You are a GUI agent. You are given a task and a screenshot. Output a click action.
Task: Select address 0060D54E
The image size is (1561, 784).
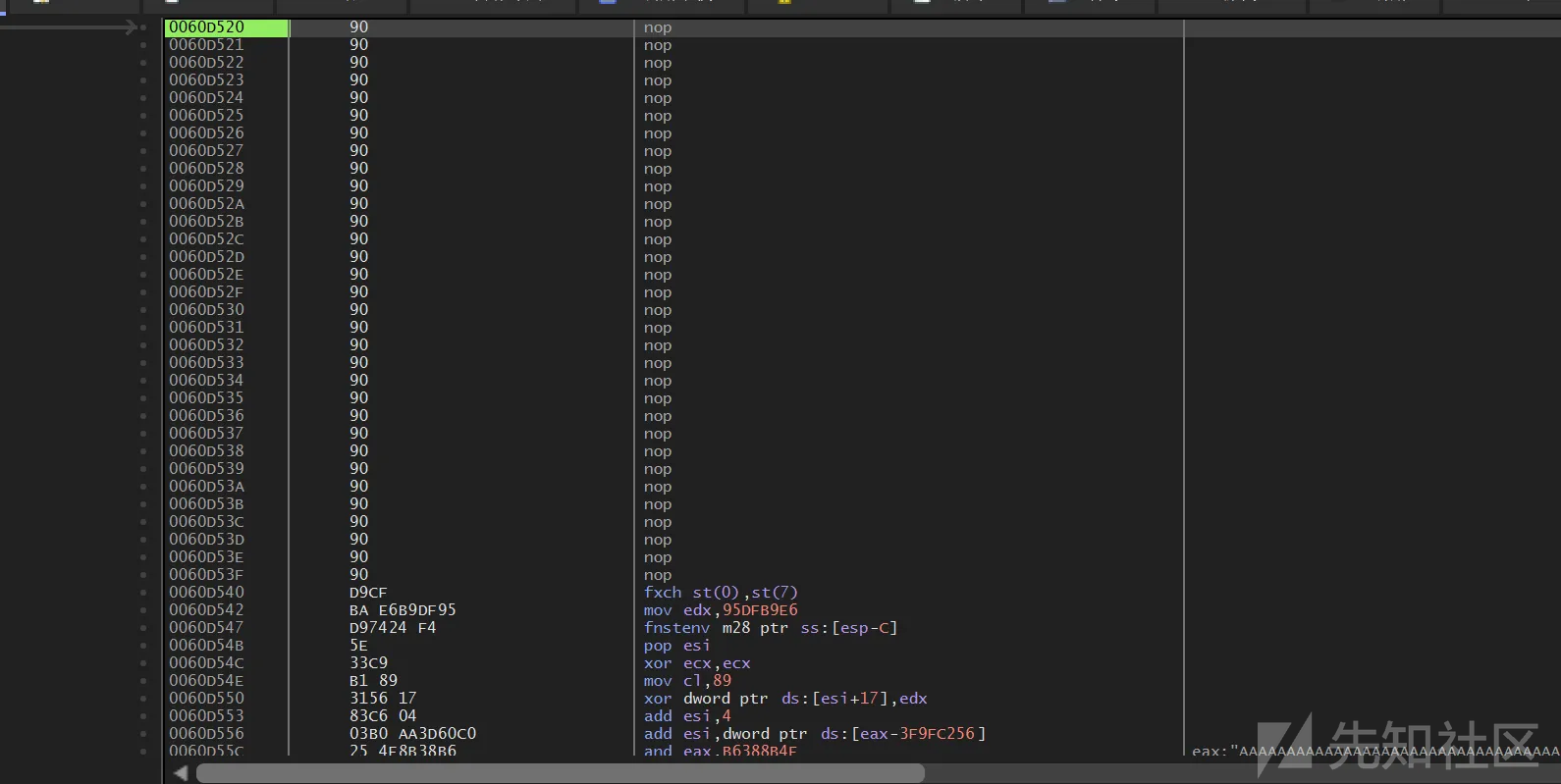pos(206,681)
